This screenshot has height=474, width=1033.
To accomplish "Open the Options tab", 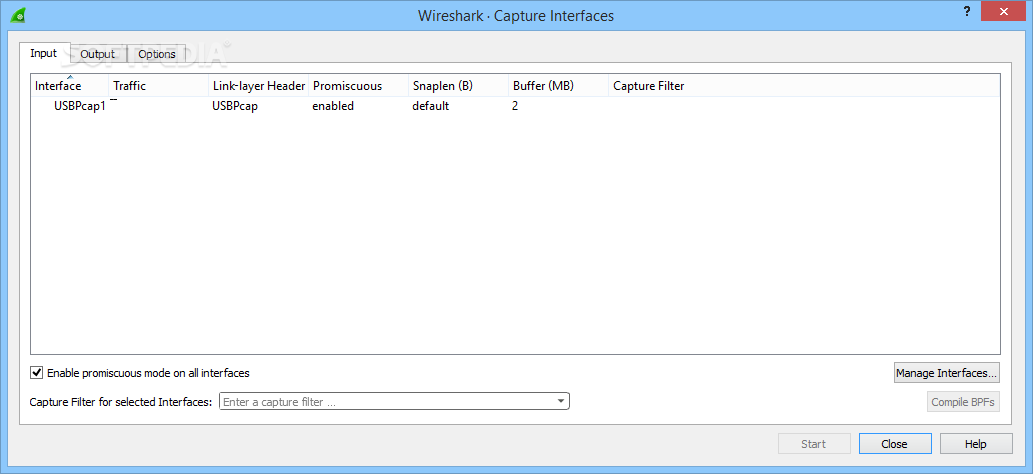I will tap(157, 54).
